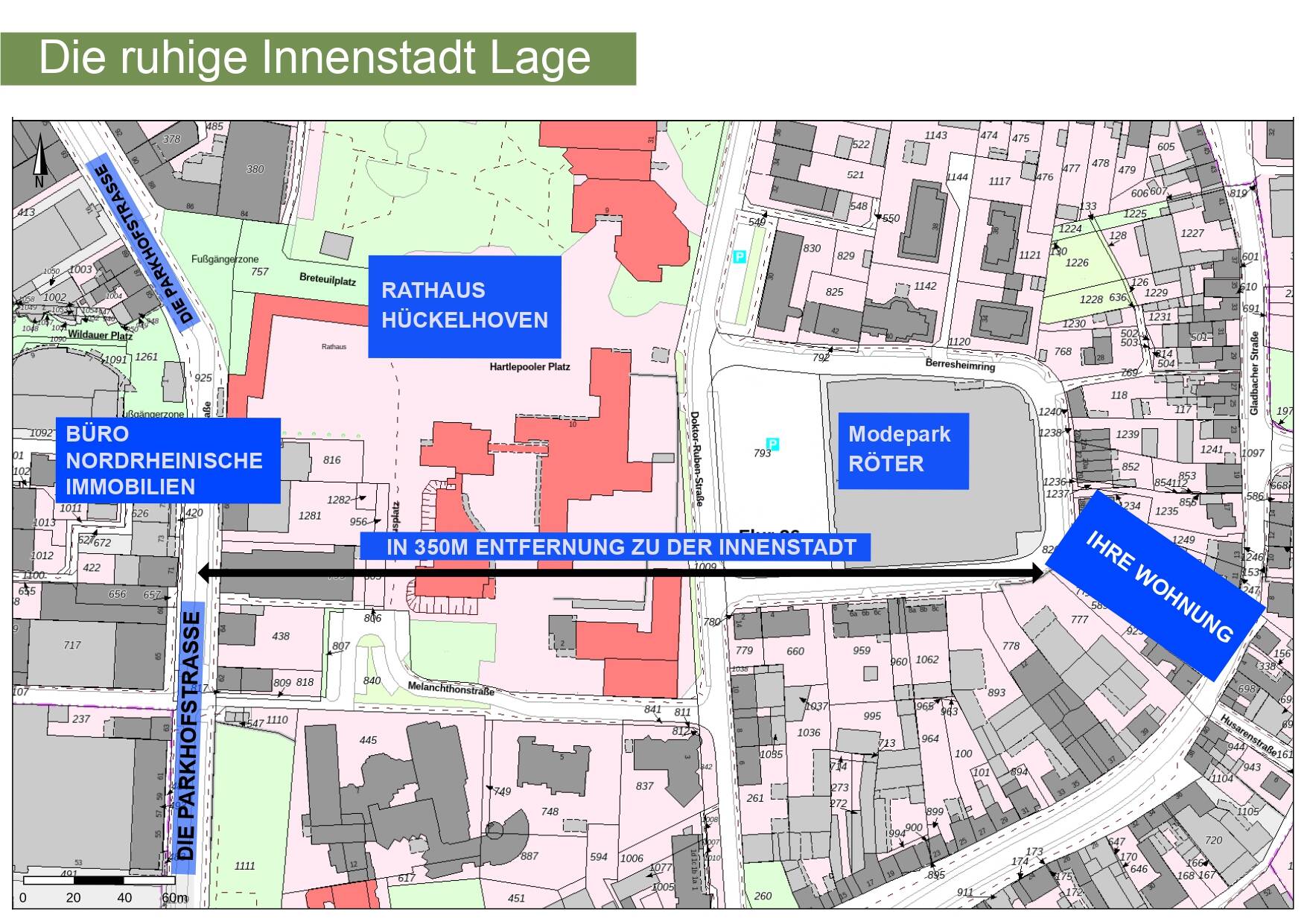
Task: Click the 350M ENTFERNUNG distance banner
Action: [615, 547]
